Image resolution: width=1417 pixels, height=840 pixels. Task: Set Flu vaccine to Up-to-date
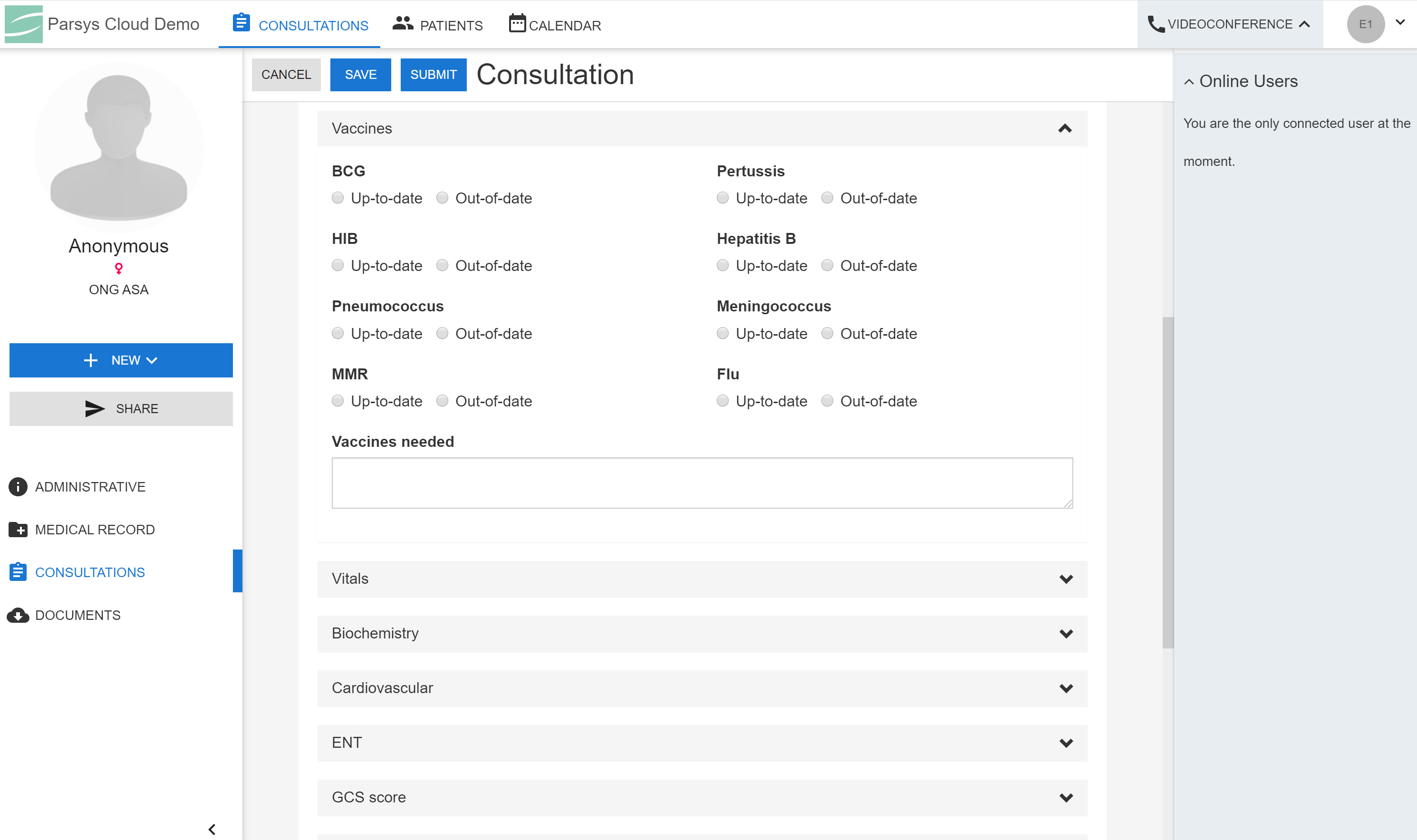[723, 401]
